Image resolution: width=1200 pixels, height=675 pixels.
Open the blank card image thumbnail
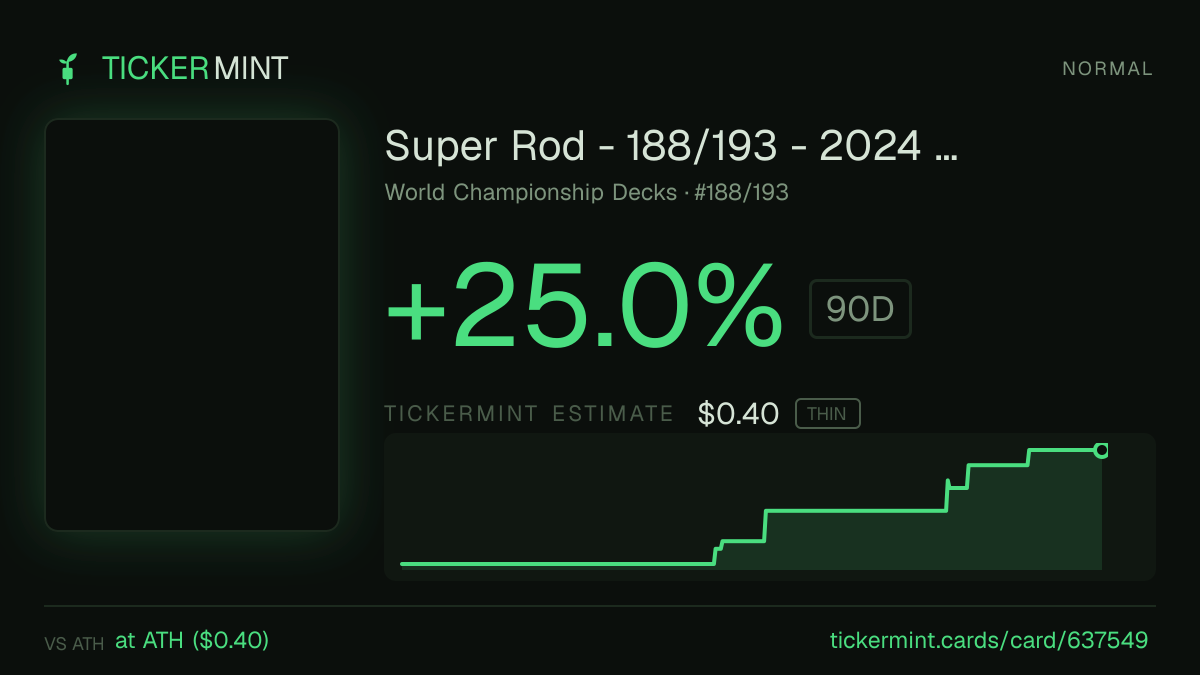192,325
